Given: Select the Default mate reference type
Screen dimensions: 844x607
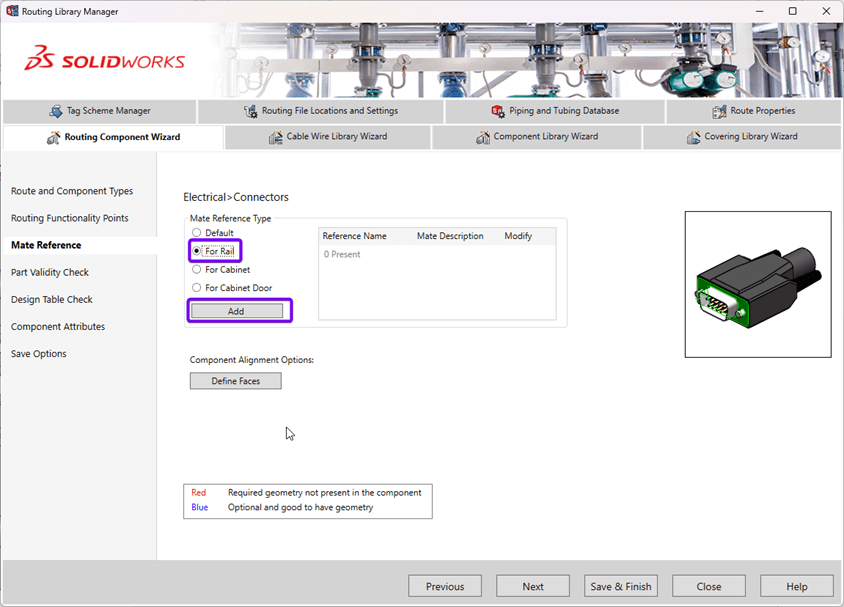Looking at the screenshot, I should tap(196, 232).
